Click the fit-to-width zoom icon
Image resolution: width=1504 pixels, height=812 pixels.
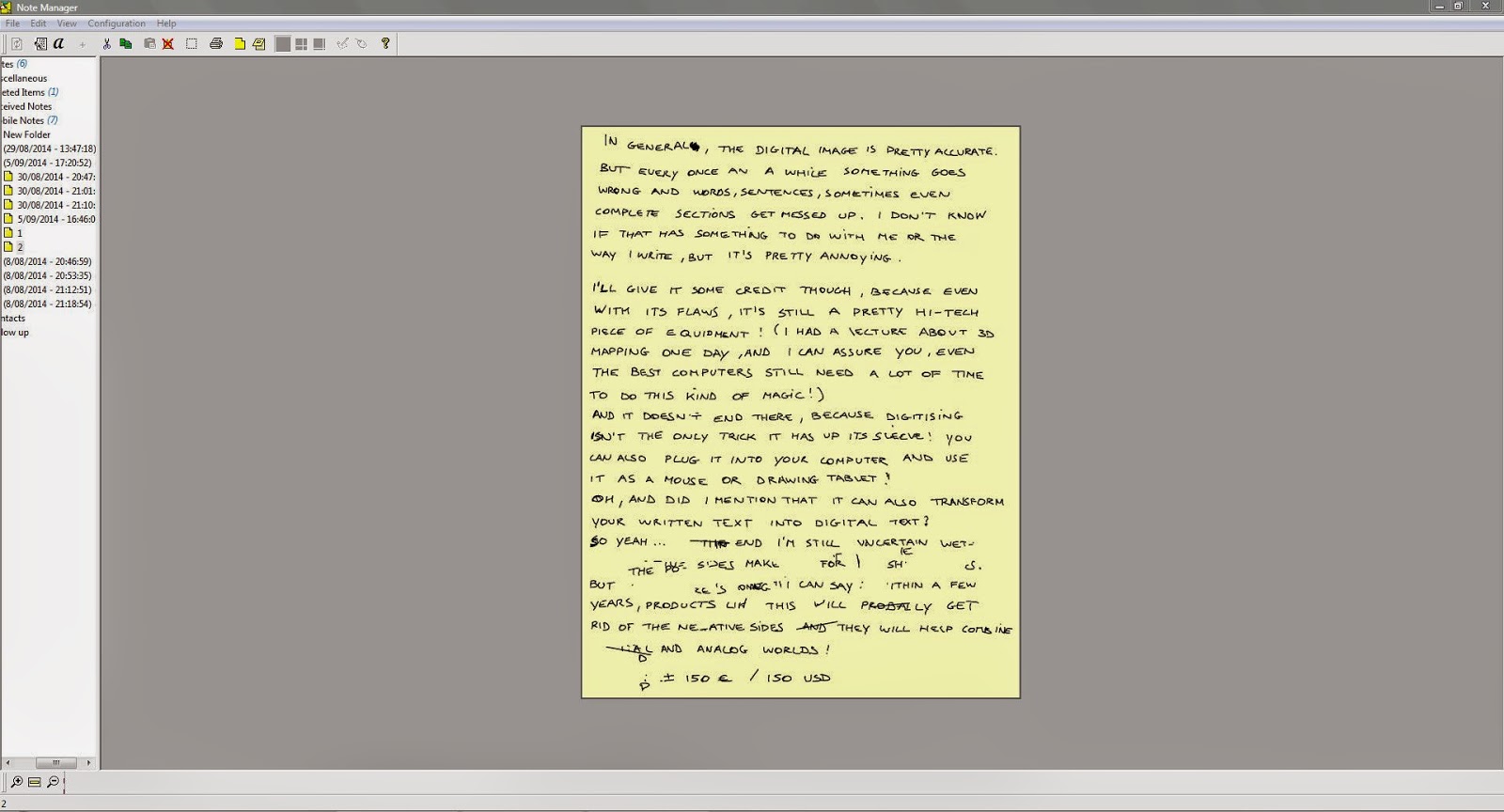35,781
